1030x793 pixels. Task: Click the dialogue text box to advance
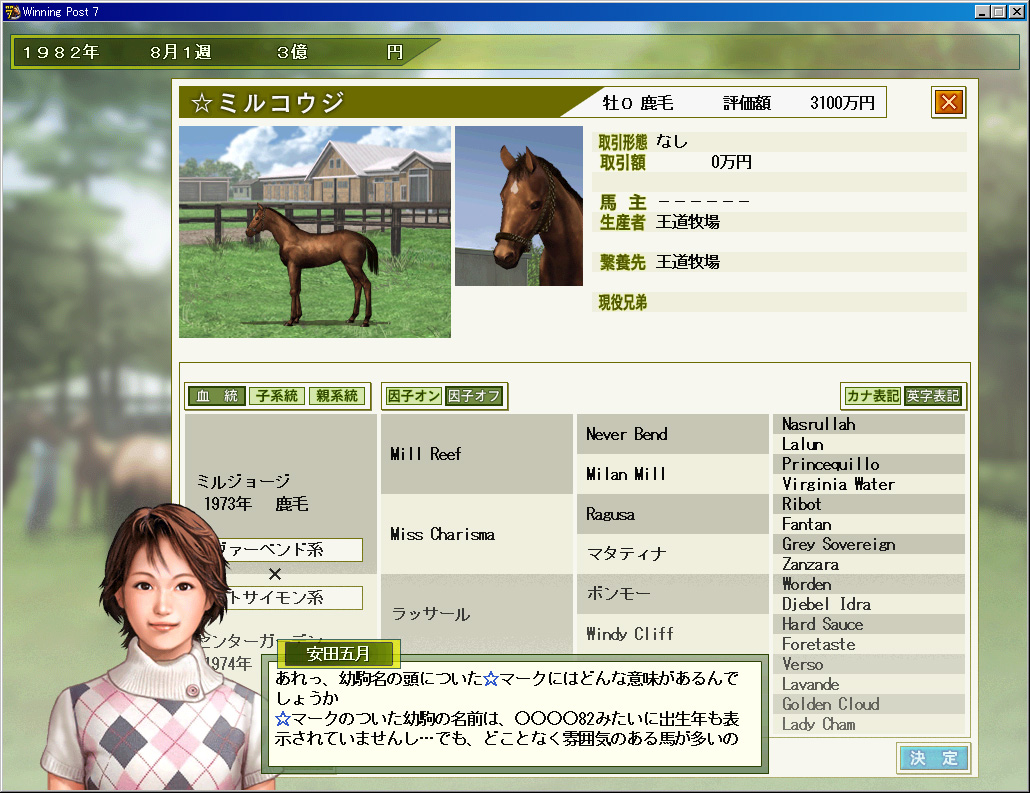pyautogui.click(x=515, y=714)
